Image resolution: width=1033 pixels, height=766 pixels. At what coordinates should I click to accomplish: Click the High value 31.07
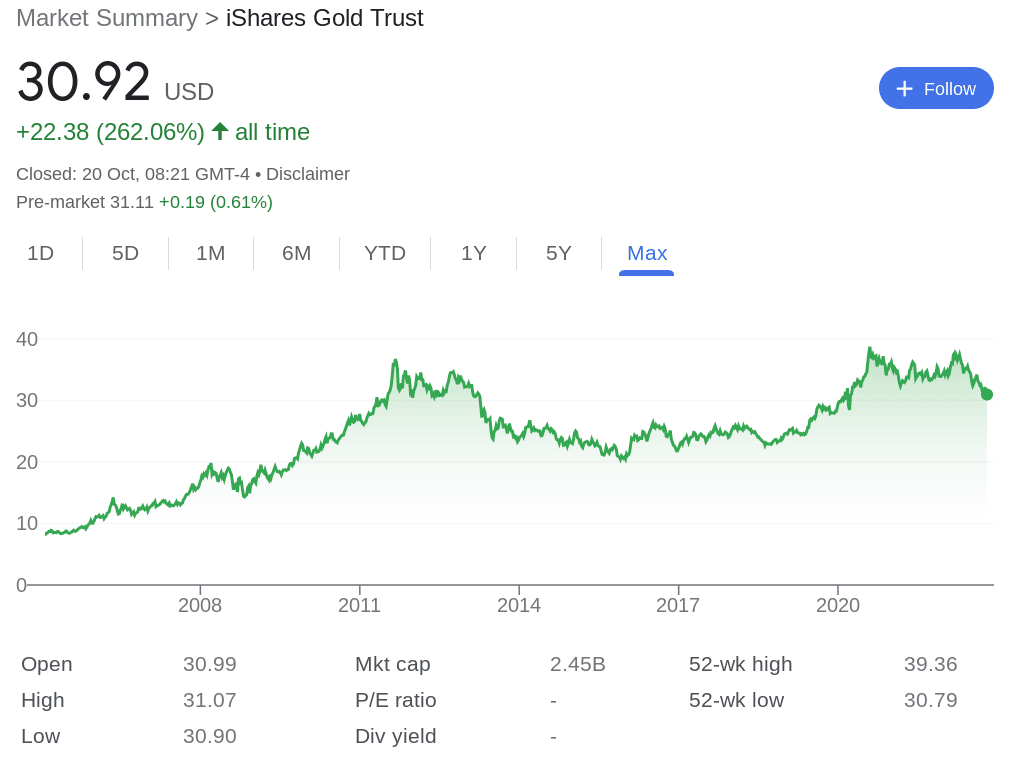click(209, 699)
